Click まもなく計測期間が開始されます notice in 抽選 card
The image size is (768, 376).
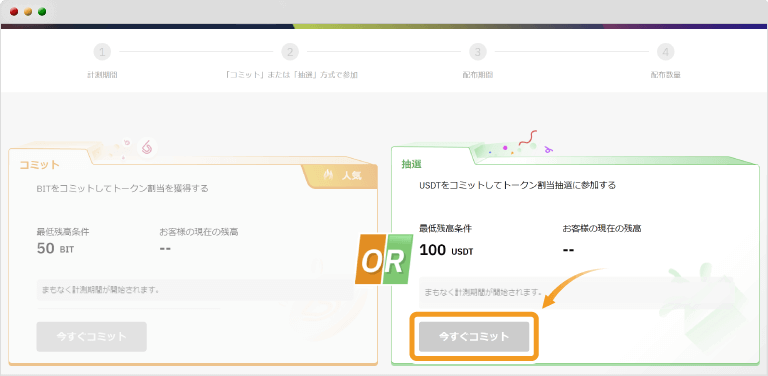pyautogui.click(x=576, y=292)
